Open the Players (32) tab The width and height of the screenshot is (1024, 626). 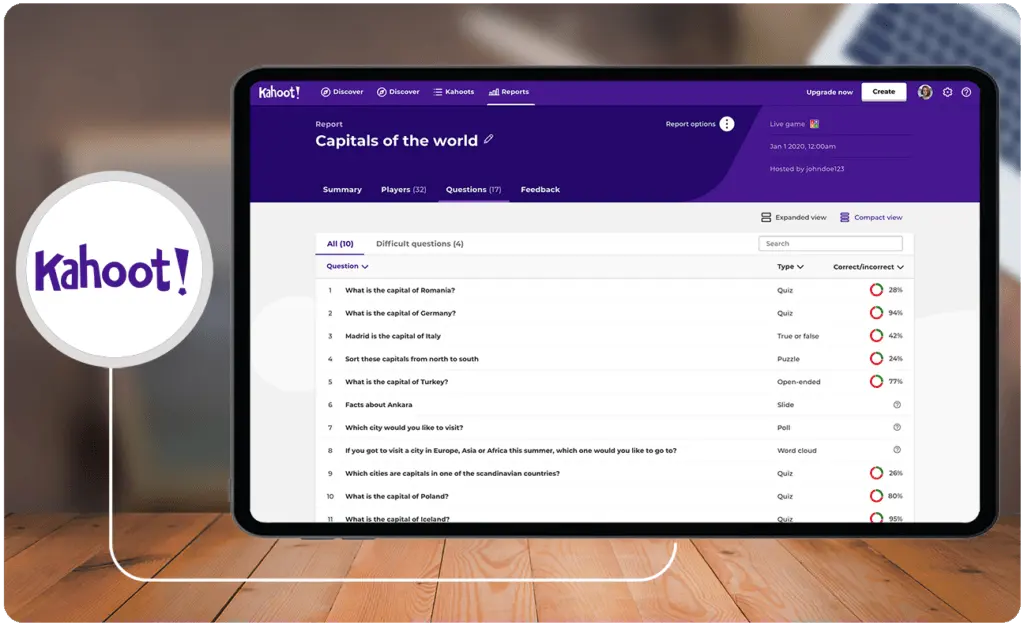click(404, 190)
